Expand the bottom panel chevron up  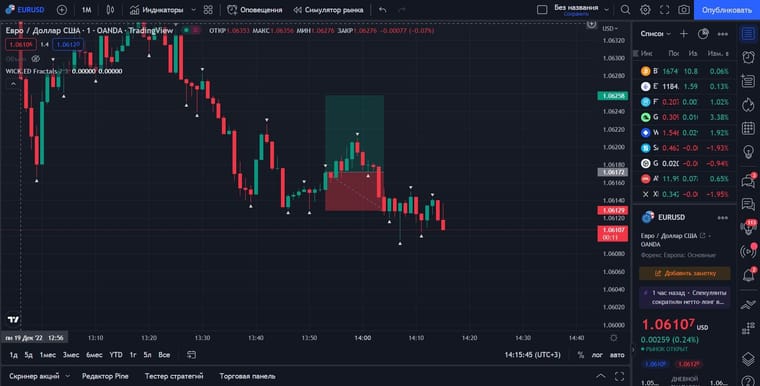(601, 376)
